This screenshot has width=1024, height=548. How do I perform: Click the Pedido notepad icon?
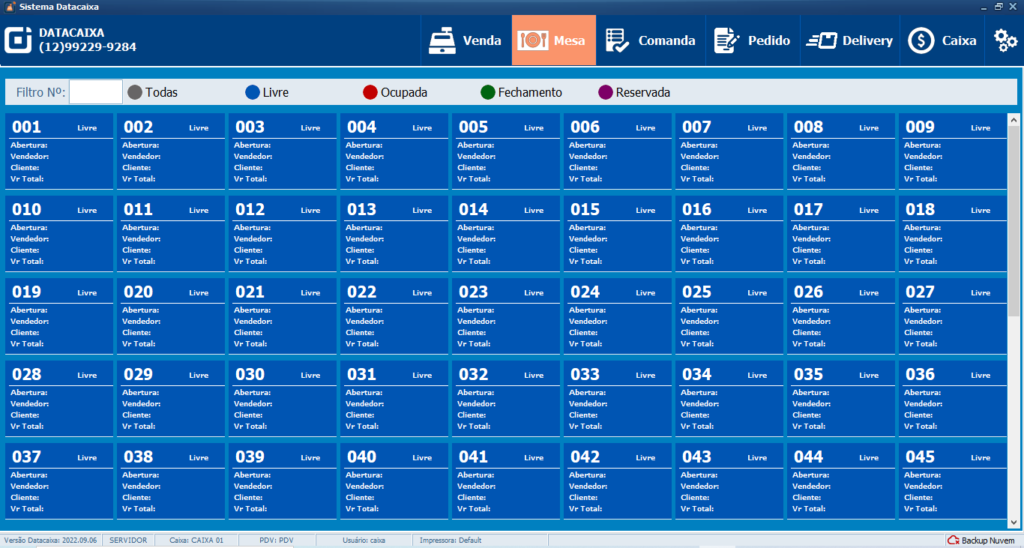[x=726, y=41]
